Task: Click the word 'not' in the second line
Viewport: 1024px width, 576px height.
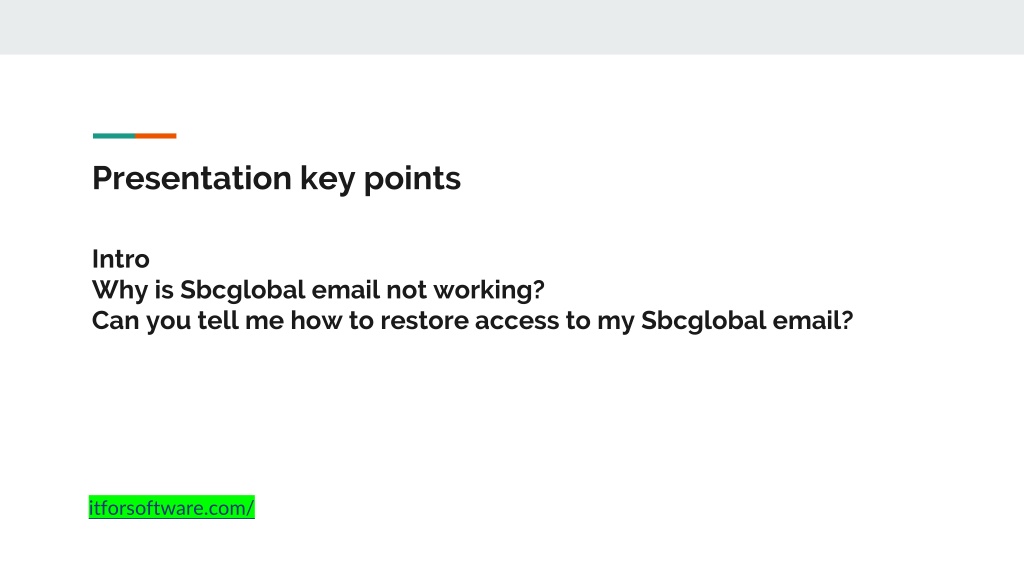Action: click(406, 290)
